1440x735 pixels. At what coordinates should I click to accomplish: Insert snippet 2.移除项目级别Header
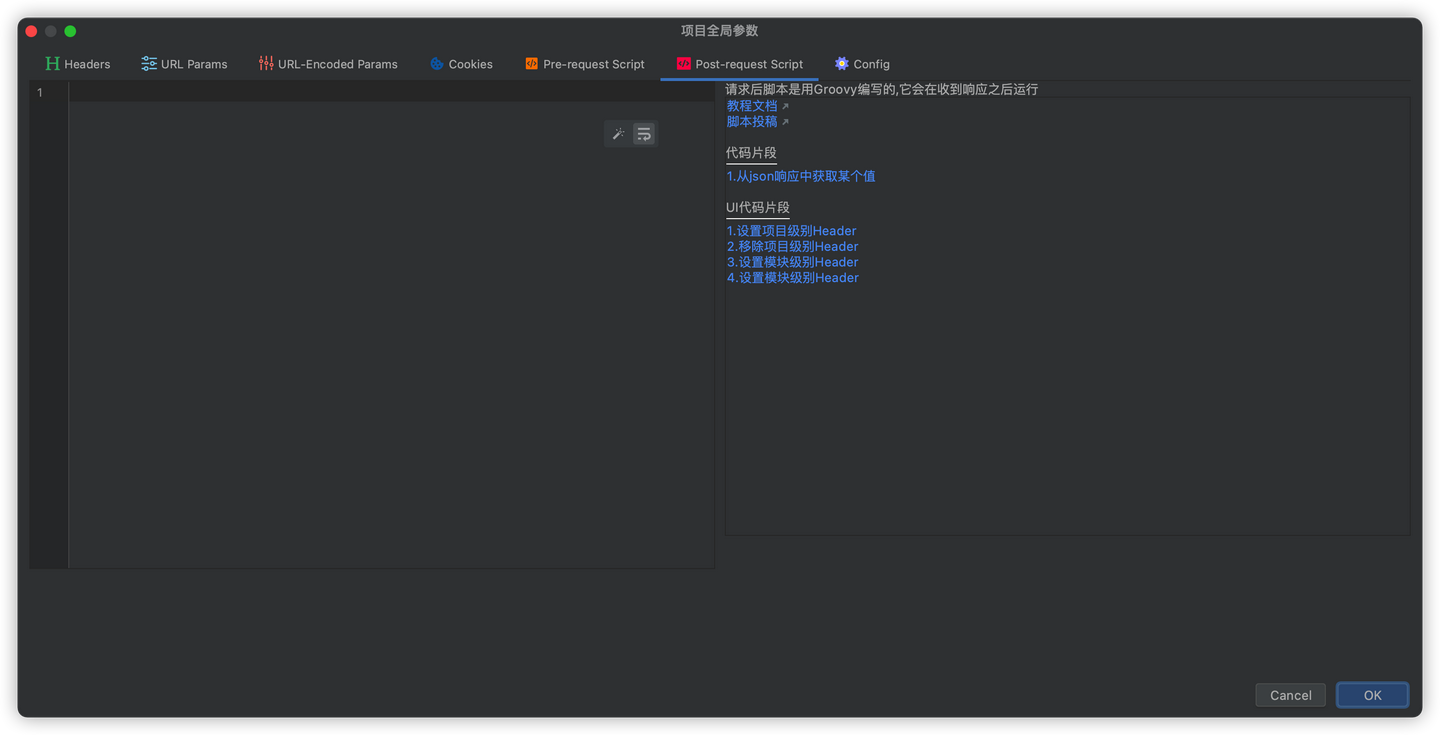[x=792, y=246]
